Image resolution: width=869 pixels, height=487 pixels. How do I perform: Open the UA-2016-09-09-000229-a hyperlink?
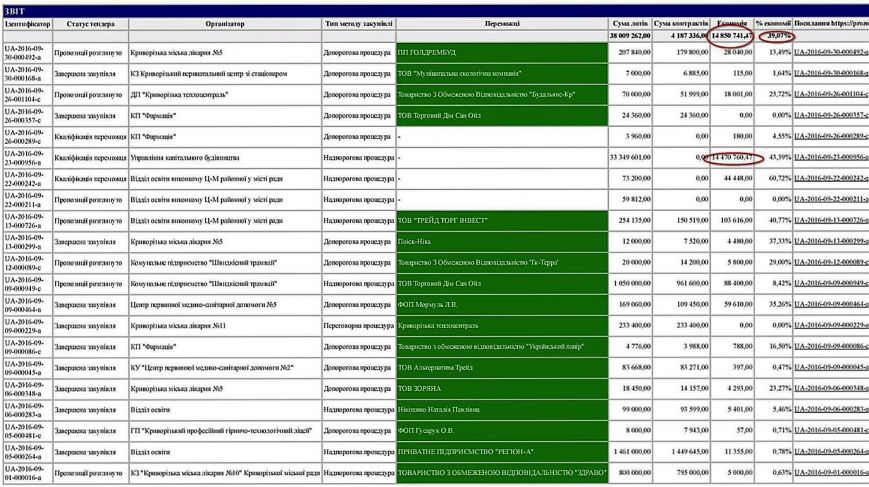[831, 326]
